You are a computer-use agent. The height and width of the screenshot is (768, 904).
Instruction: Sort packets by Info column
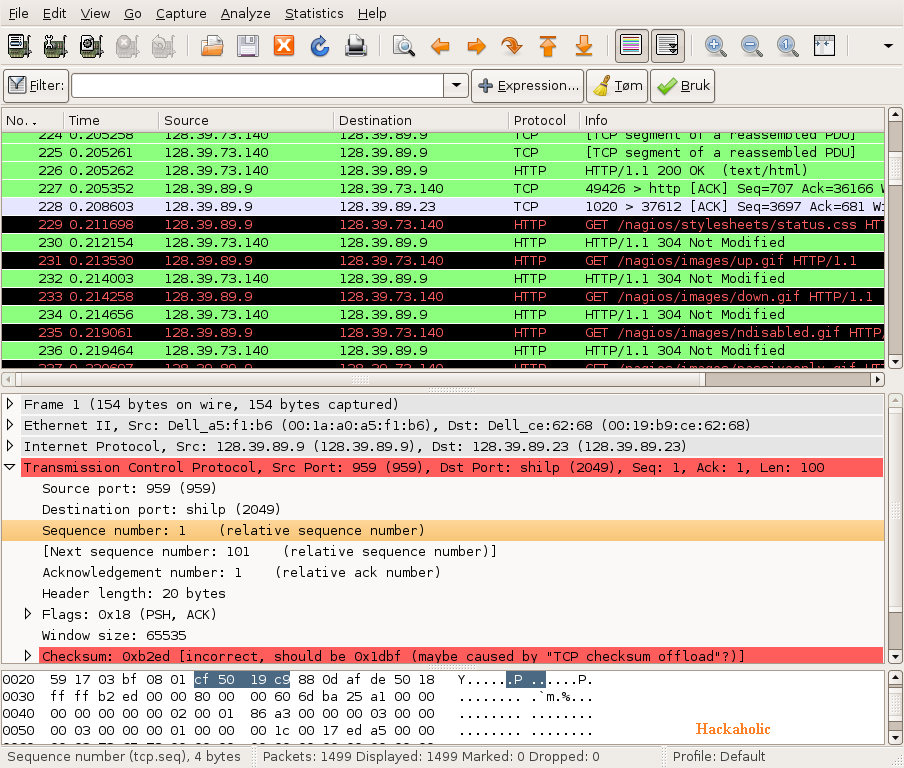[x=732, y=120]
